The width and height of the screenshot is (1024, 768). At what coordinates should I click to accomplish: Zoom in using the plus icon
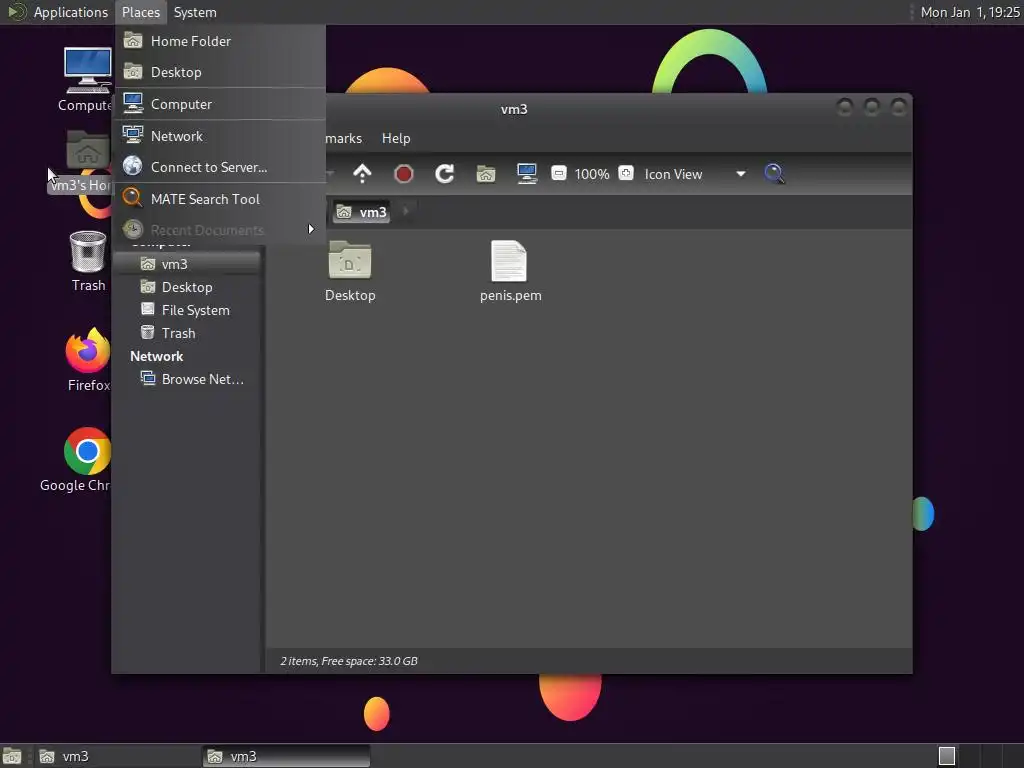[x=626, y=173]
